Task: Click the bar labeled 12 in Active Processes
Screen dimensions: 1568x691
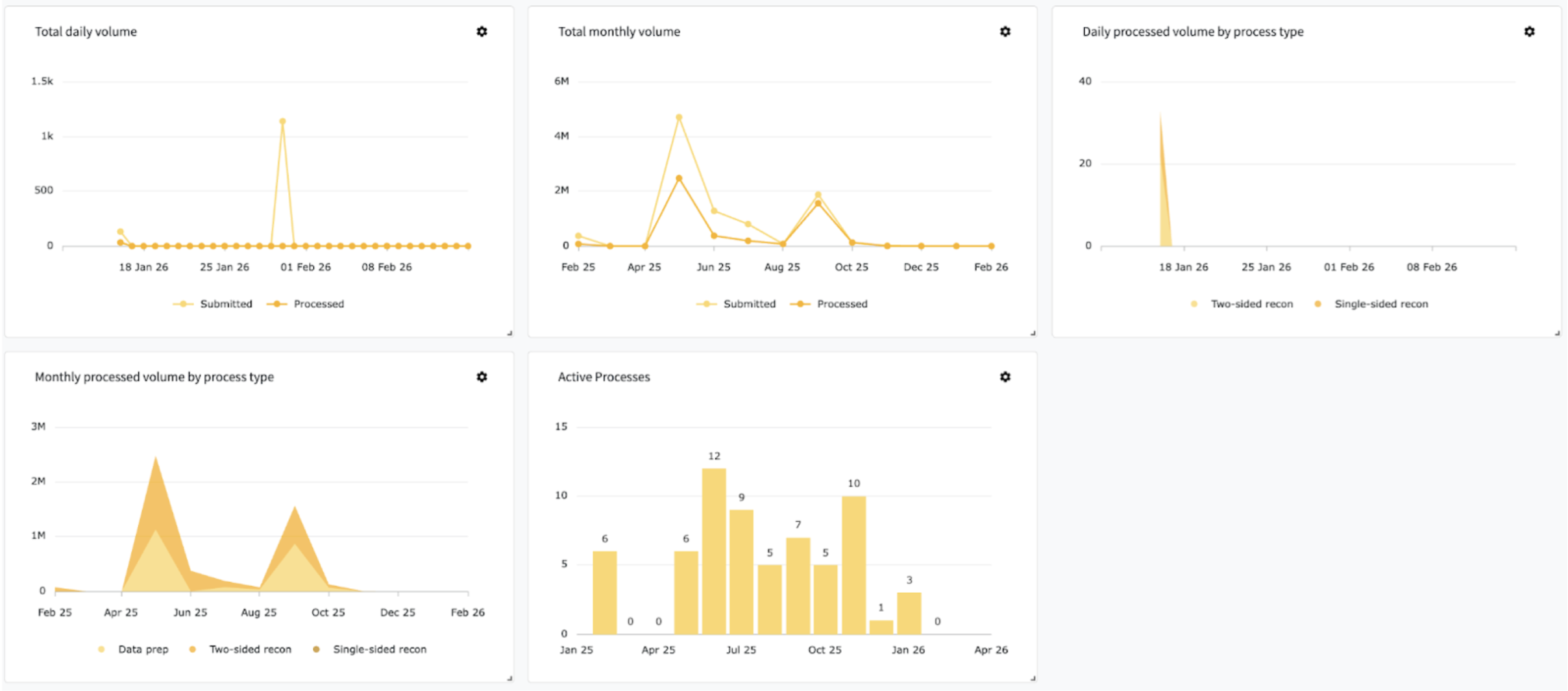Action: [x=714, y=551]
